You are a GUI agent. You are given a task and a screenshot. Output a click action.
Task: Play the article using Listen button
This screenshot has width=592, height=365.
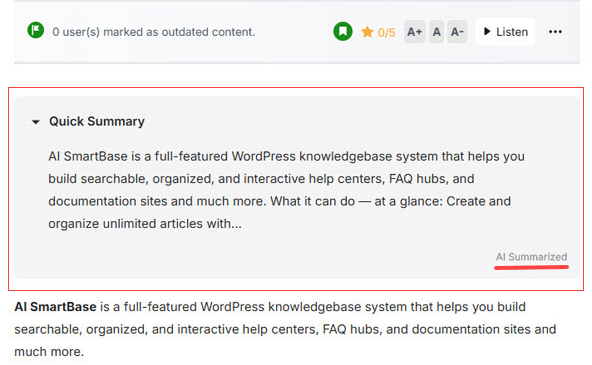click(506, 32)
